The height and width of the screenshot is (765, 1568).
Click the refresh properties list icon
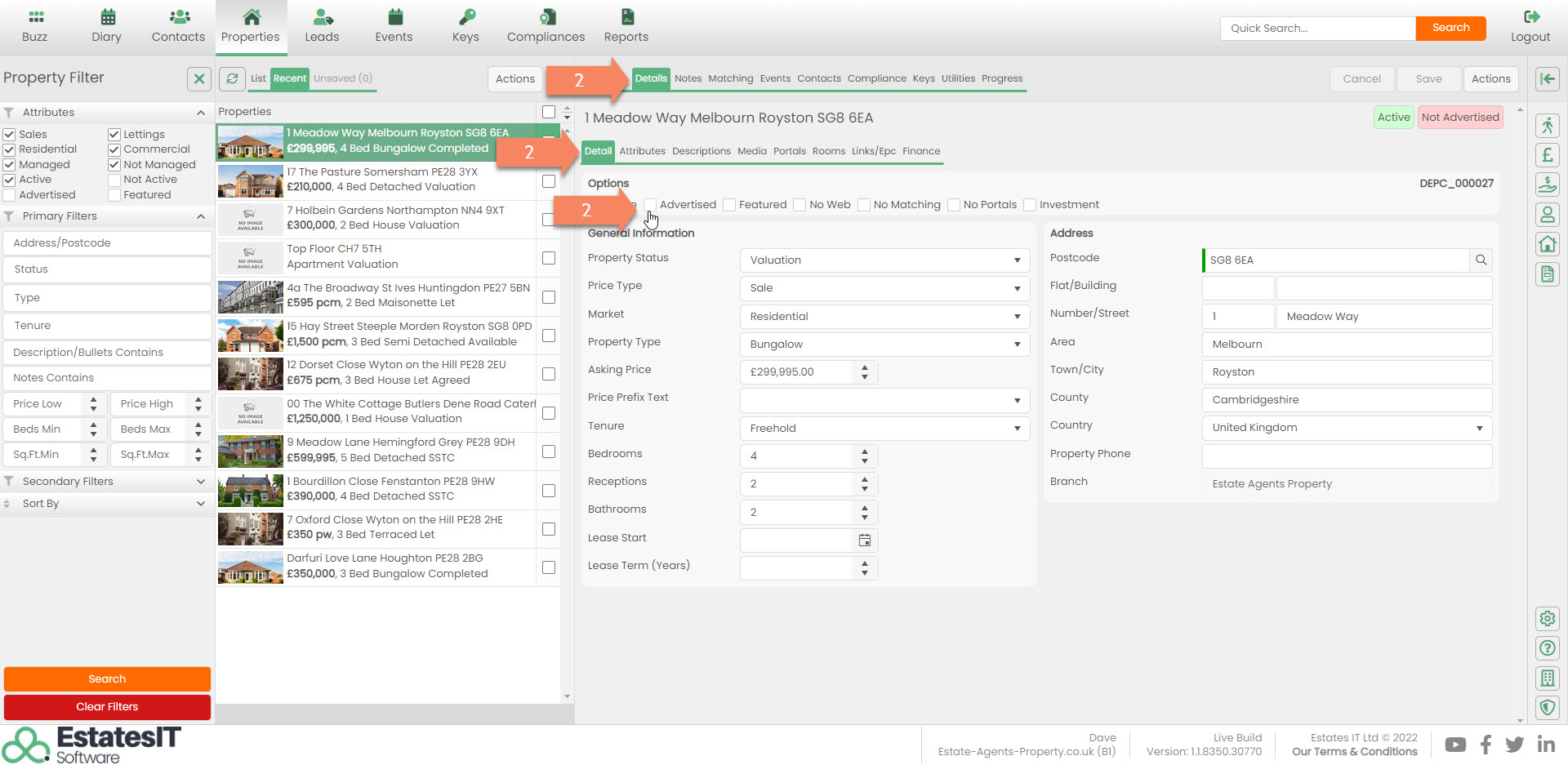pos(233,78)
